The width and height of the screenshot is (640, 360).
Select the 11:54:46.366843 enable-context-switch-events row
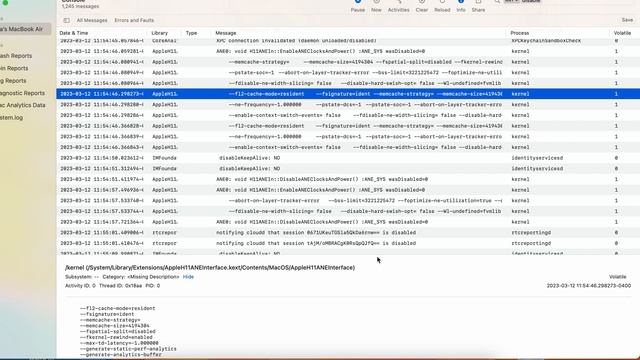point(348,147)
